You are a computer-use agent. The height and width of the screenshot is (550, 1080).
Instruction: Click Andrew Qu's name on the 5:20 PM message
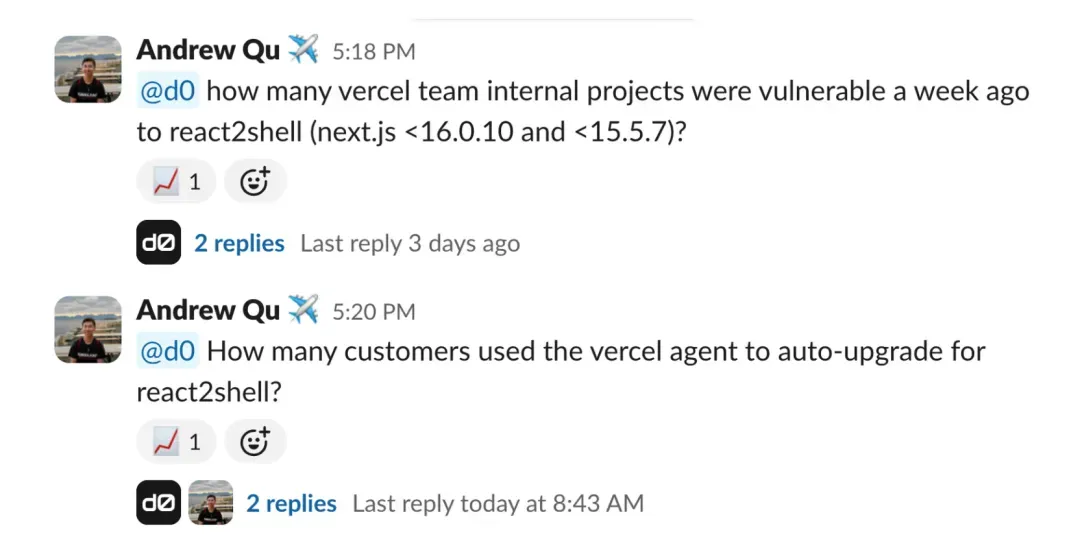(208, 310)
